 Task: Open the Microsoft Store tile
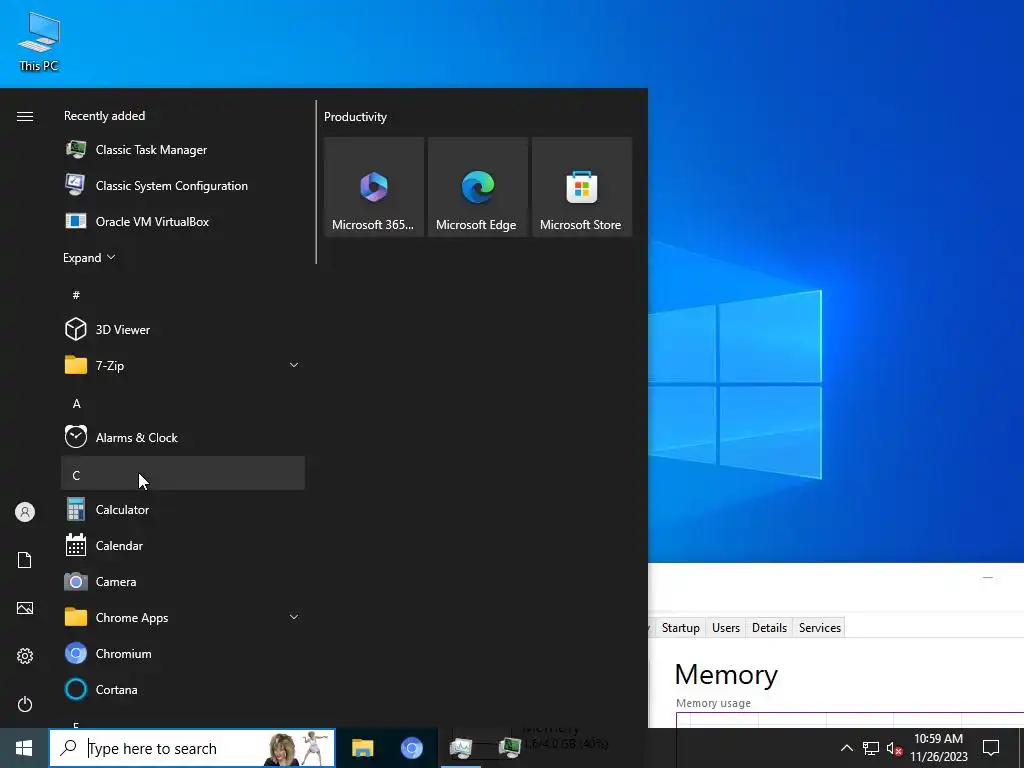(582, 187)
